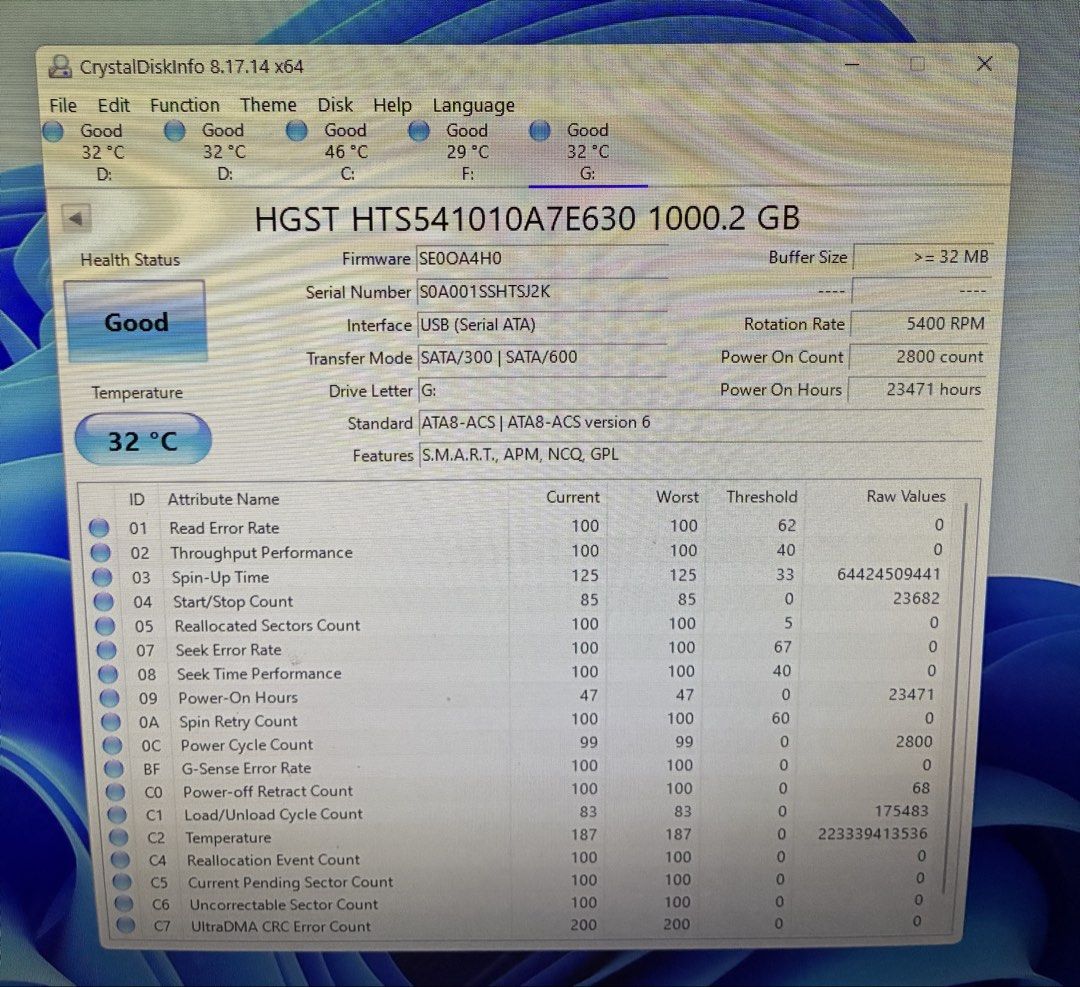The image size is (1080, 987).
Task: Click the blue status orb for drive F:
Action: [x=418, y=131]
